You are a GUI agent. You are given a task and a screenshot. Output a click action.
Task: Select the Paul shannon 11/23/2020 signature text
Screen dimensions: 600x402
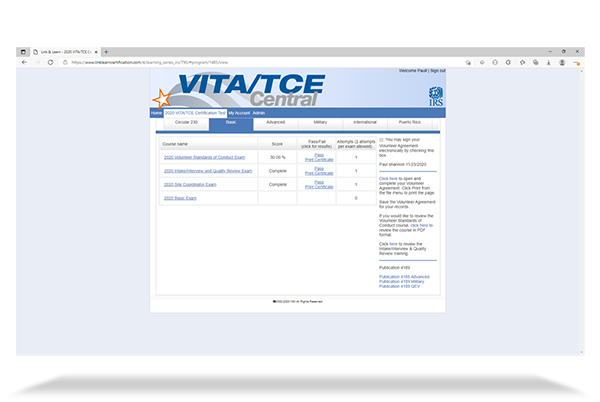click(x=403, y=164)
